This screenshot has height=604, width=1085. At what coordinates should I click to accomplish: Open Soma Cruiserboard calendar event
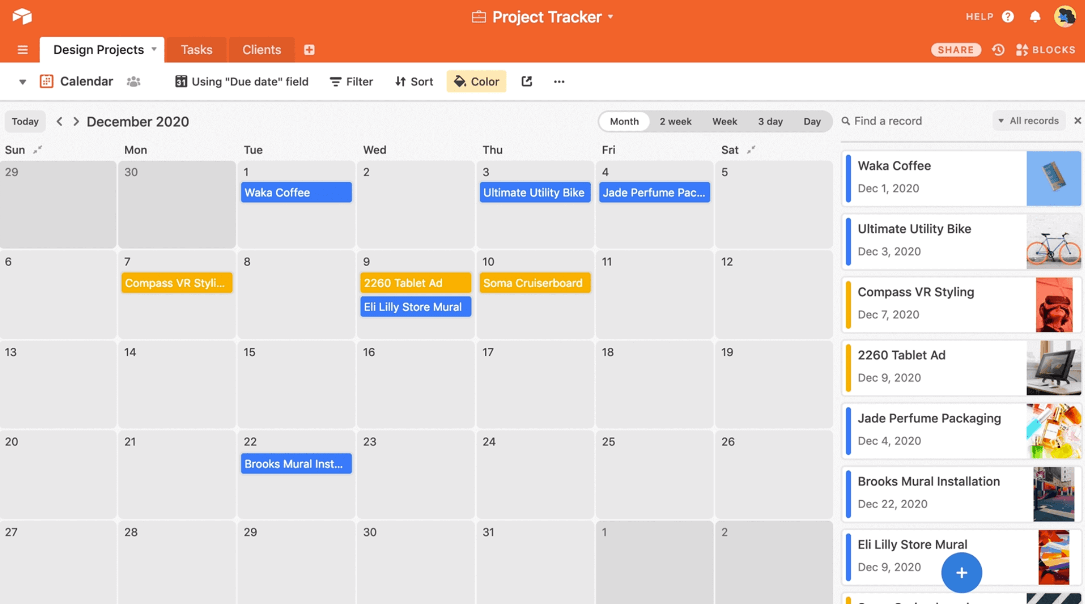[535, 283]
